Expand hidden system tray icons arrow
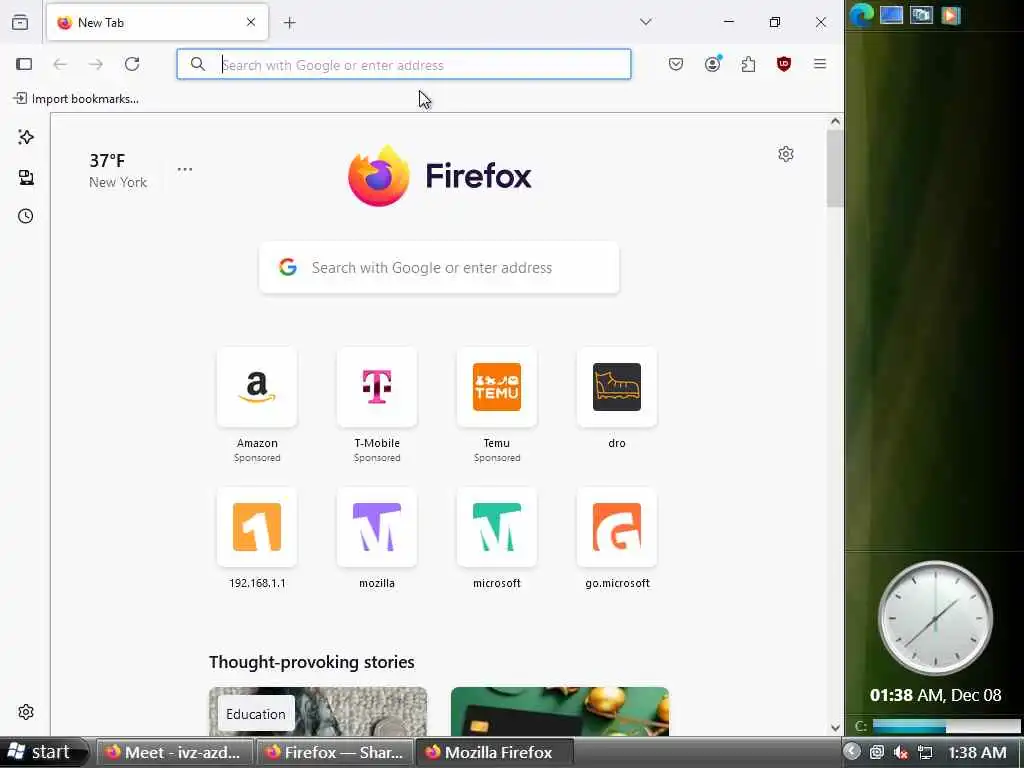This screenshot has width=1024, height=768. click(x=852, y=752)
